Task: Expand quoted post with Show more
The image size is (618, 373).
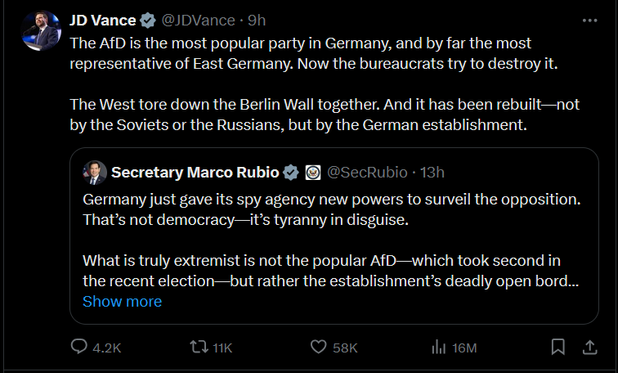Action: pos(122,302)
